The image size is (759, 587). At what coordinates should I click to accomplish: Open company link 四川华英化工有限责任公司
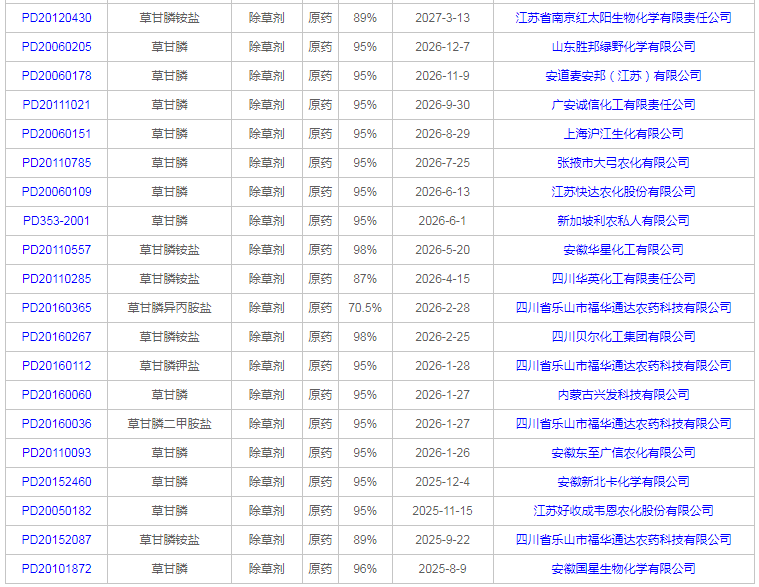click(x=623, y=279)
